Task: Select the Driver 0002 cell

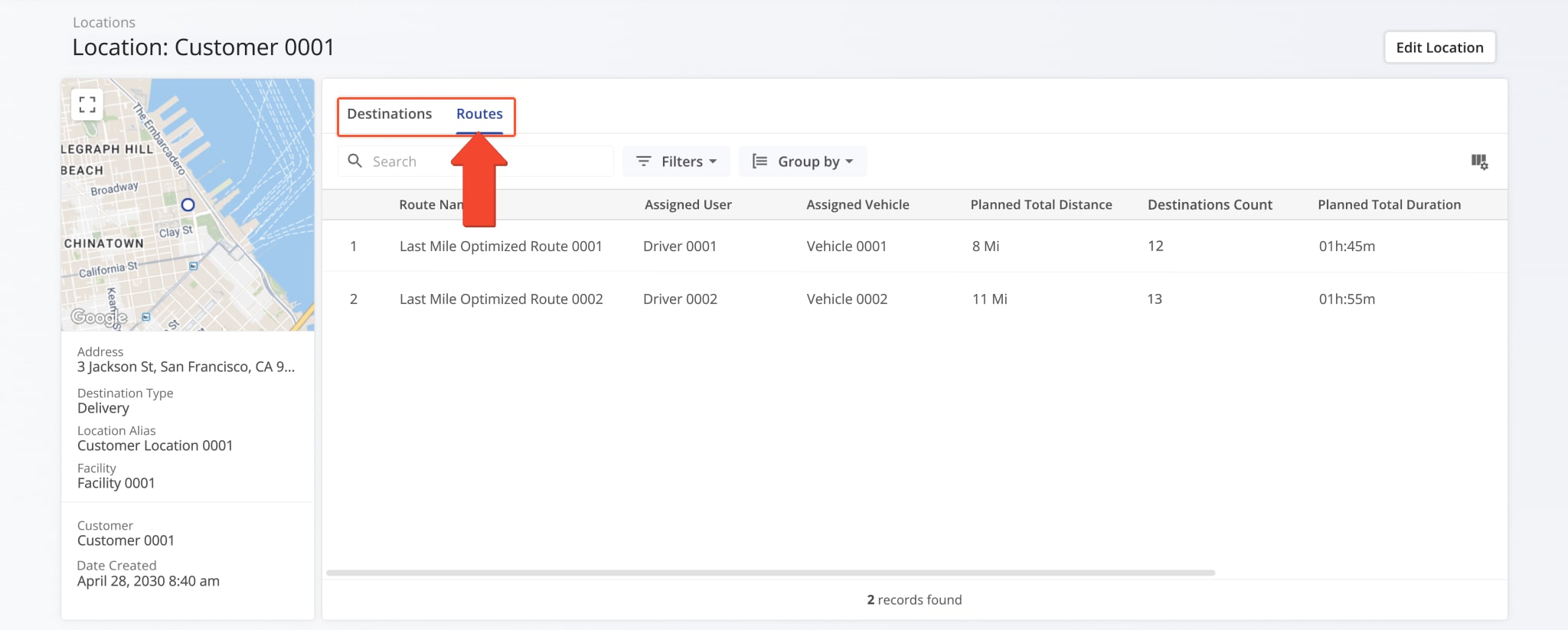Action: pyautogui.click(x=680, y=299)
